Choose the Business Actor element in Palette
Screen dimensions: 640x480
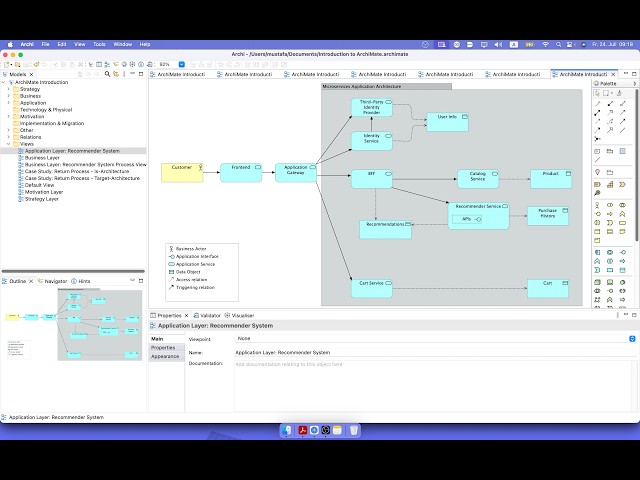tap(597, 205)
